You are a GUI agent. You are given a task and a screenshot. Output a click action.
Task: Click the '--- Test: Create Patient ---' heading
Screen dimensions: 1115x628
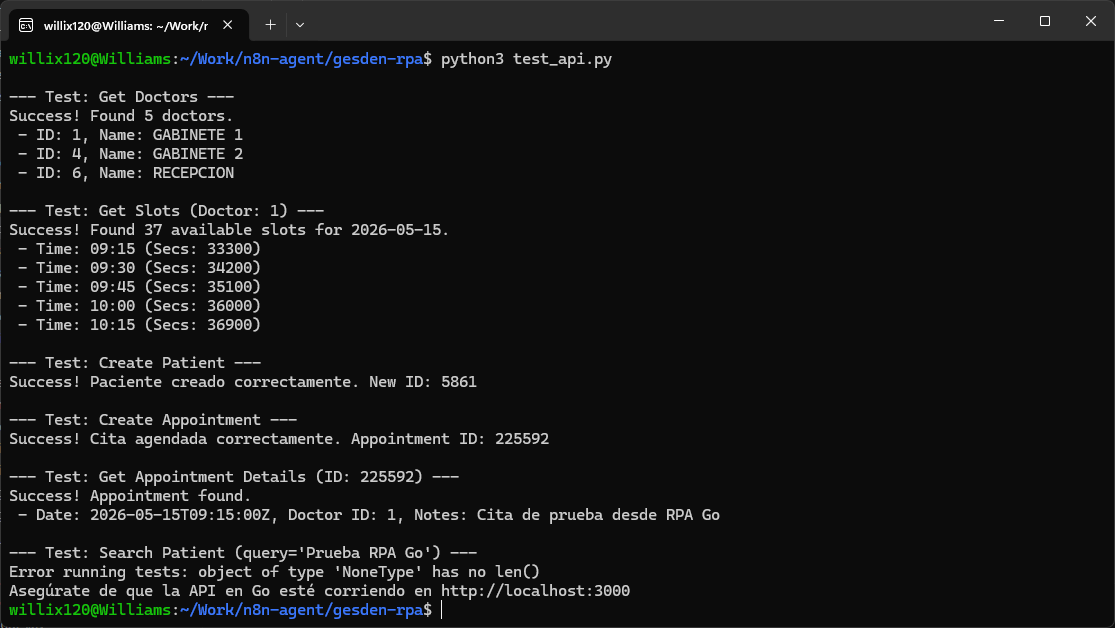coord(135,363)
